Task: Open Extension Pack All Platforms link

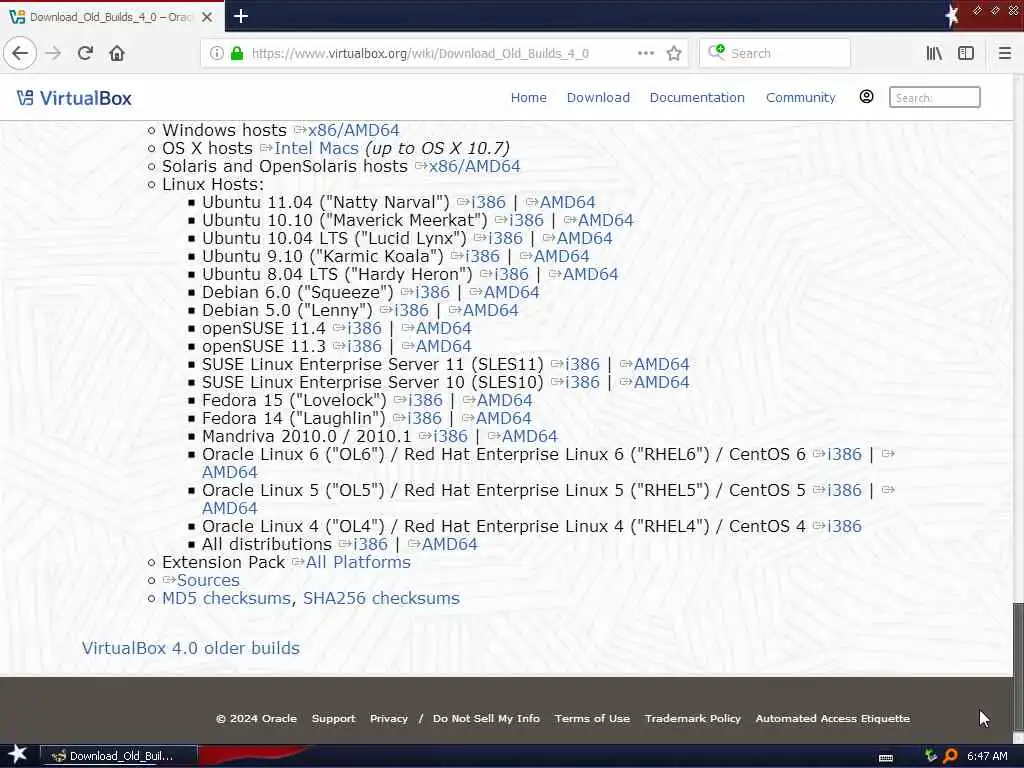Action: [358, 562]
